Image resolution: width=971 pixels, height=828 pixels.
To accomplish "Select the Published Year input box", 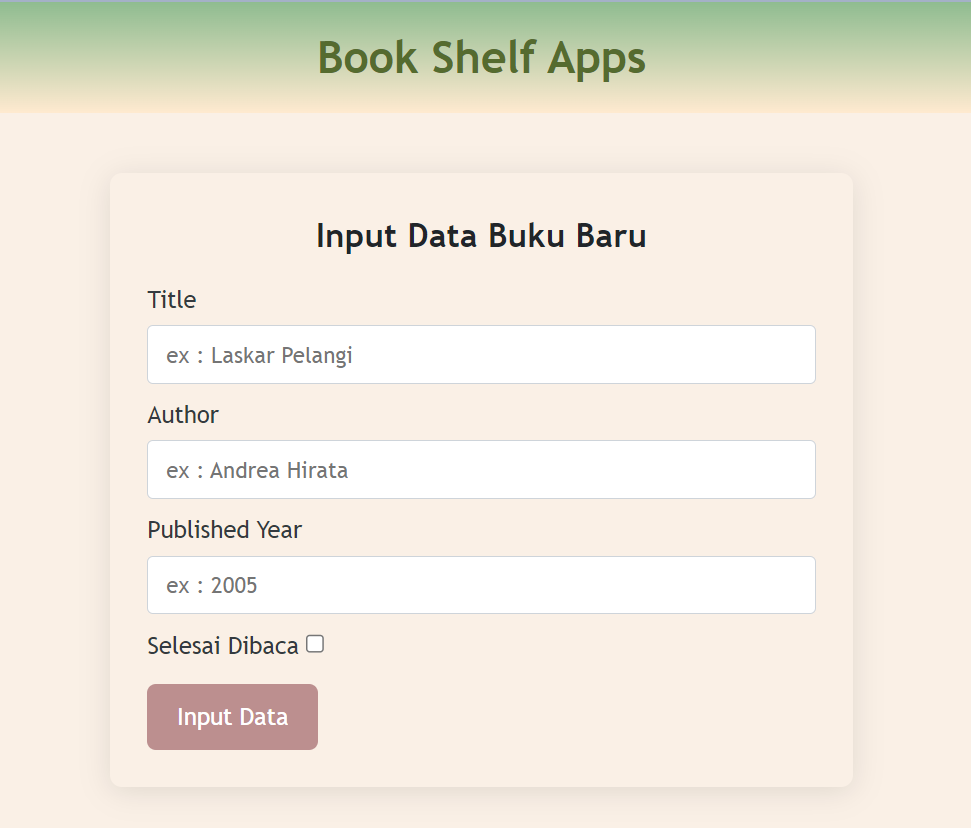I will [x=481, y=585].
